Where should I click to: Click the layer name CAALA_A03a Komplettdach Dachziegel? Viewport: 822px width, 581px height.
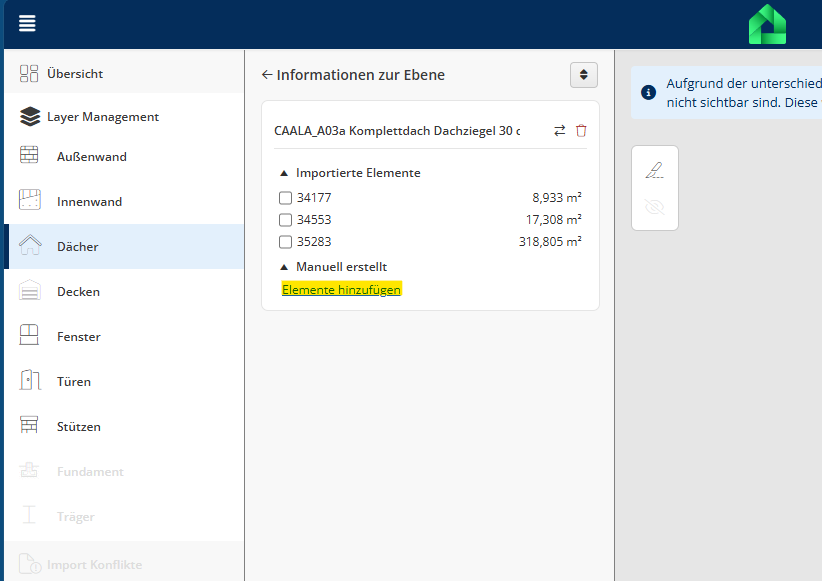(397, 131)
